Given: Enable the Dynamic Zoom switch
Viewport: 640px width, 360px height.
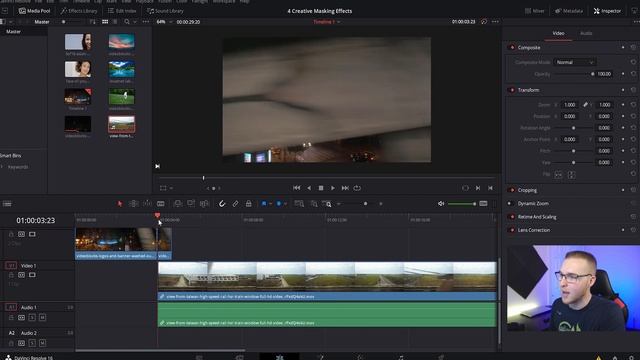Looking at the screenshot, I should tap(510, 203).
